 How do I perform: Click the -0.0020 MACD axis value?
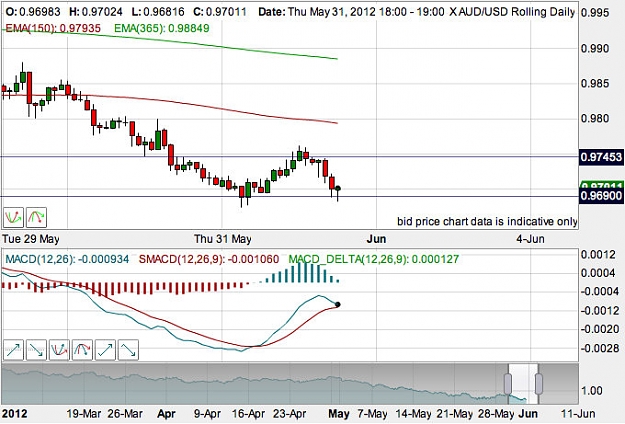(x=598, y=330)
